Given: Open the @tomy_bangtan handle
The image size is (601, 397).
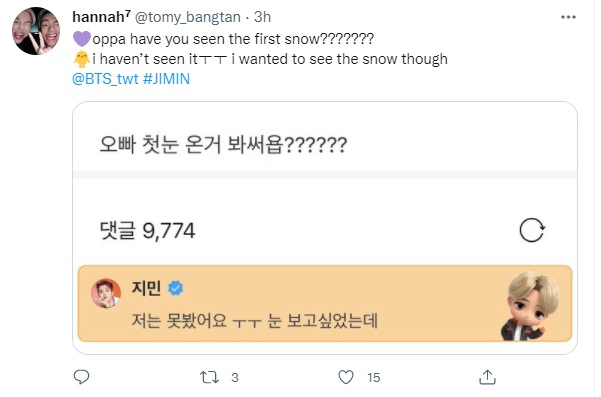Looking at the screenshot, I should pos(188,17).
